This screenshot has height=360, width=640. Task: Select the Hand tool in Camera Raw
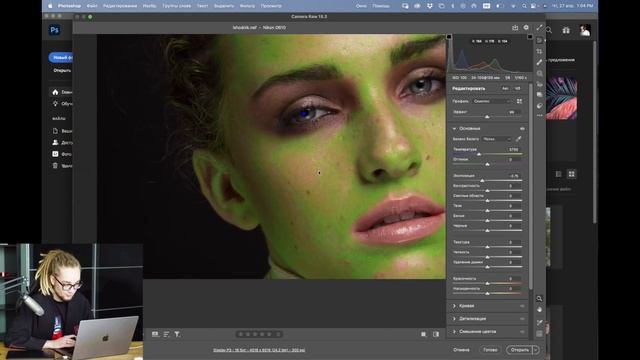coord(540,310)
